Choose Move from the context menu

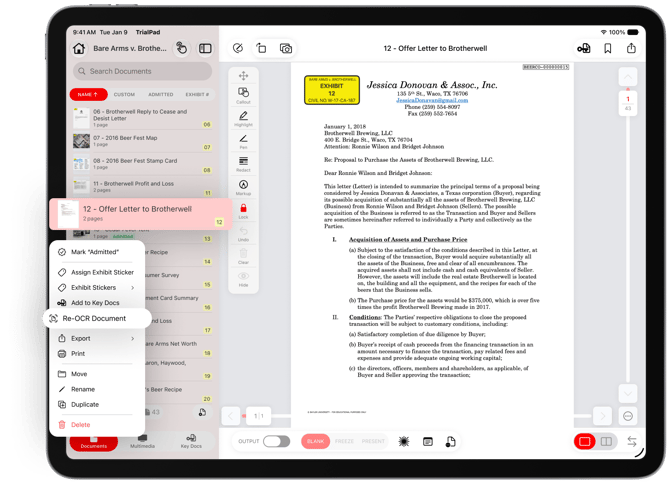pos(97,374)
